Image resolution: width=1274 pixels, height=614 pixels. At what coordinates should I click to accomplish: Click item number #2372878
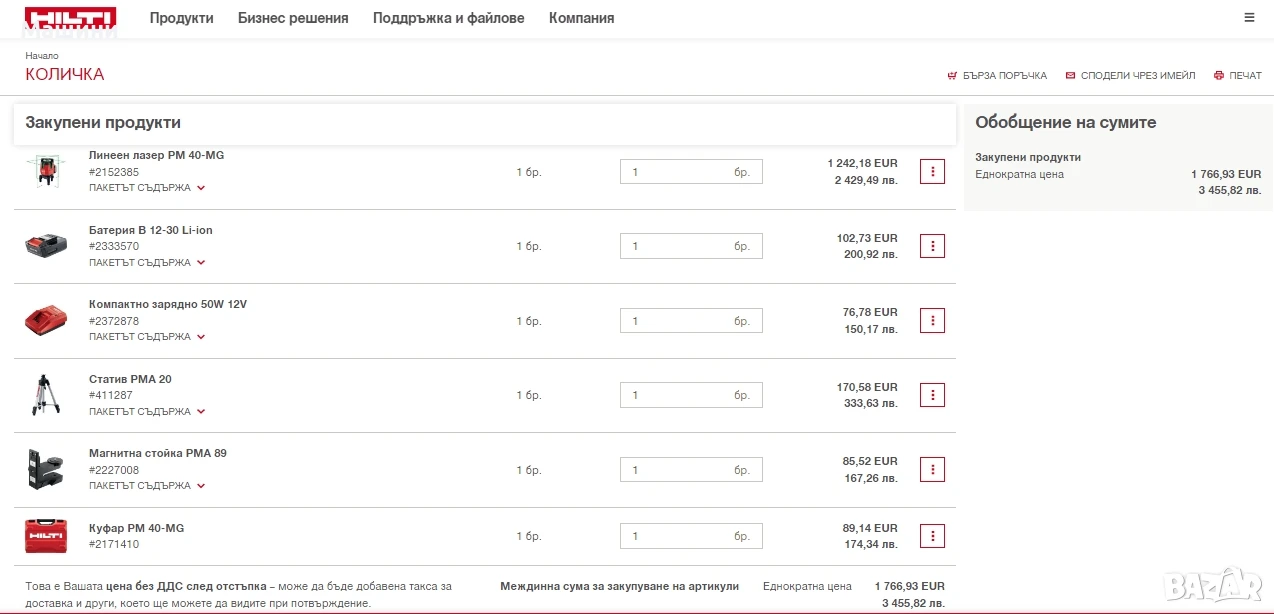click(x=114, y=321)
